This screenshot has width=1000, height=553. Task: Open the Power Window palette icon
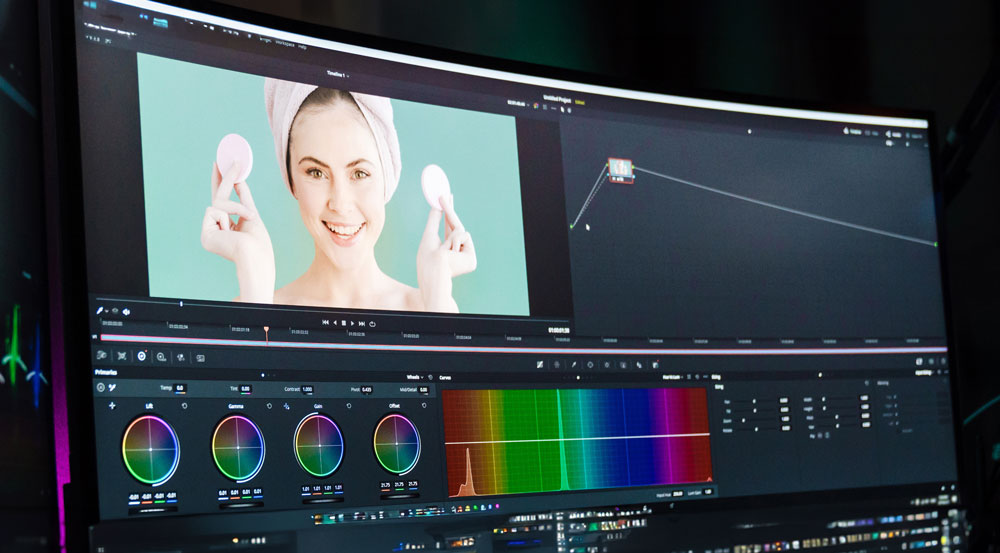click(x=590, y=365)
